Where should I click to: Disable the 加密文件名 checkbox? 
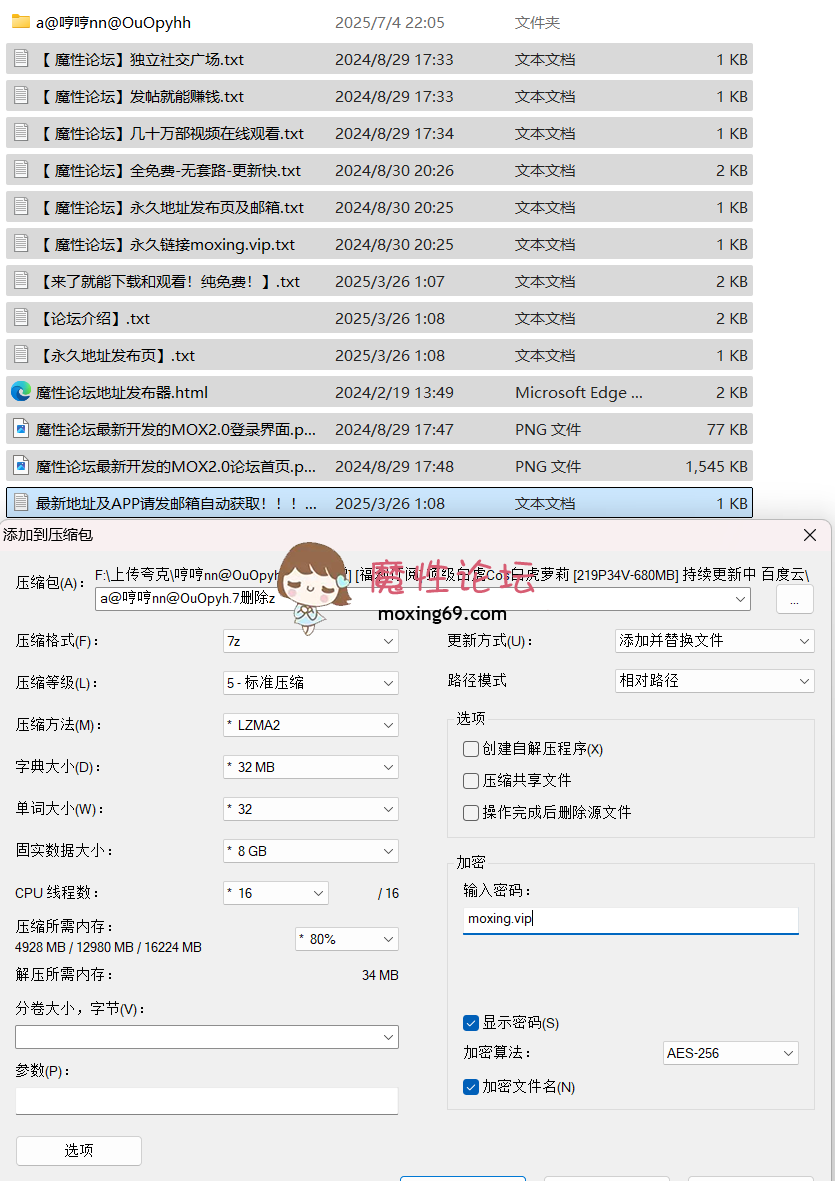(471, 1087)
